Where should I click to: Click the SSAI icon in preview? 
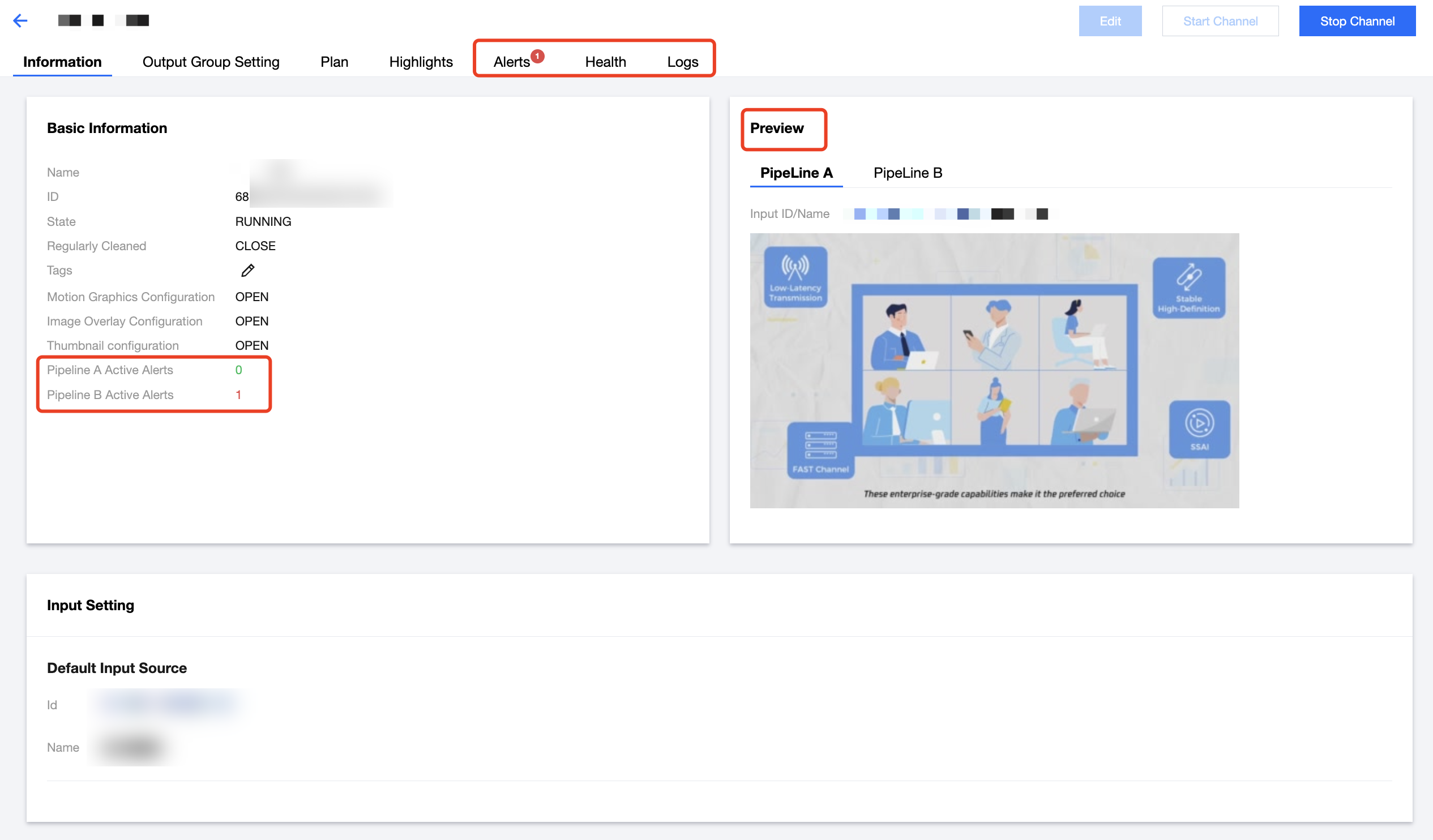pyautogui.click(x=1199, y=429)
